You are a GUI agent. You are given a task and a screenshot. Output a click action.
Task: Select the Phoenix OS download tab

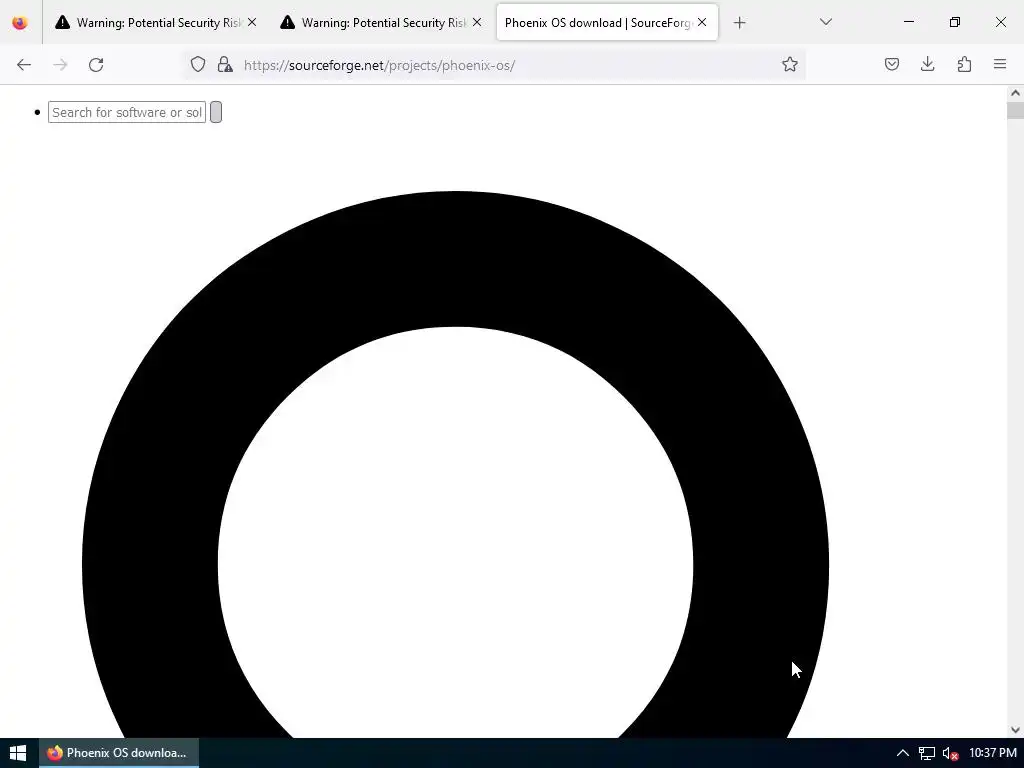(607, 23)
